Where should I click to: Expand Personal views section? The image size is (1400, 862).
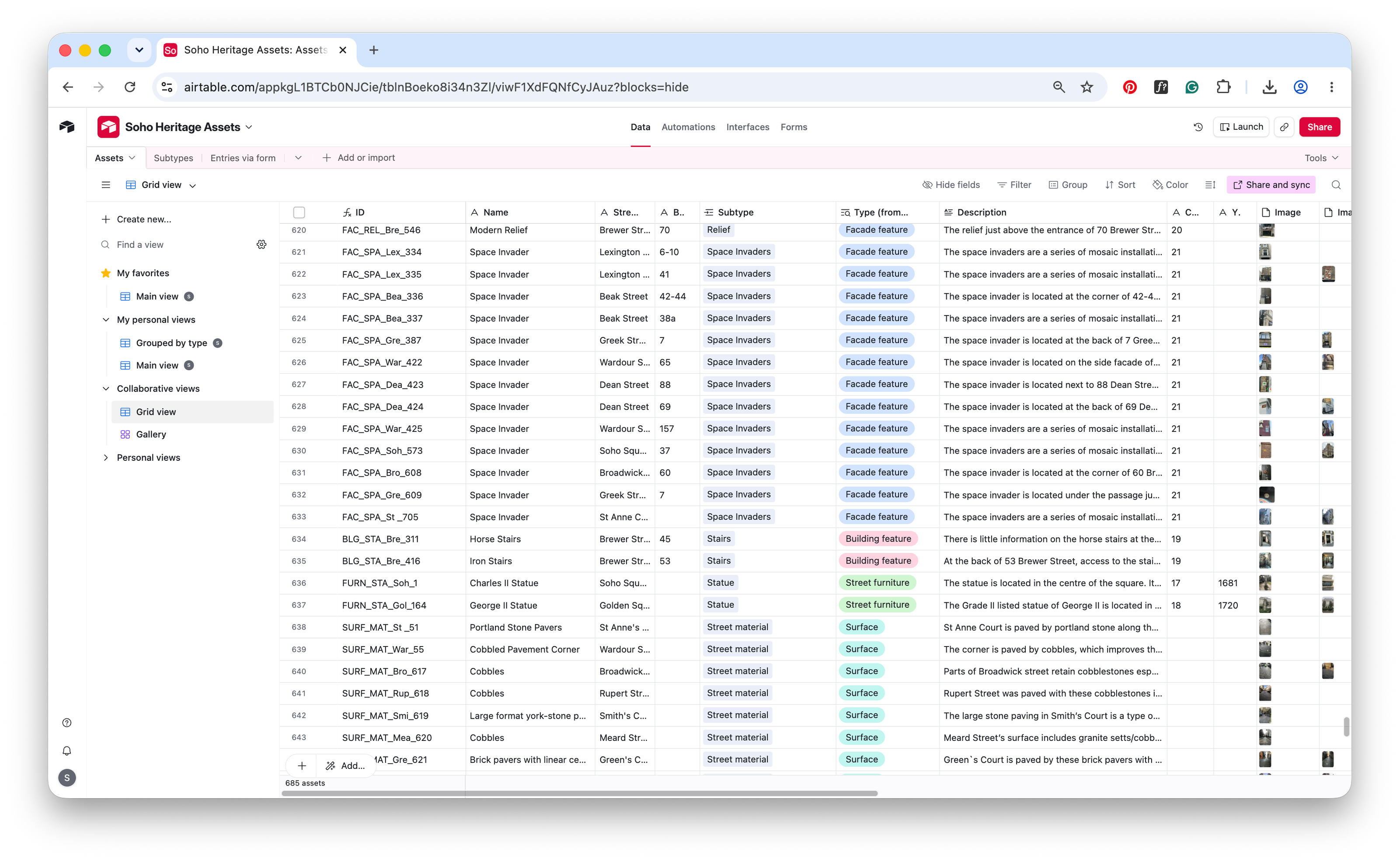[105, 458]
